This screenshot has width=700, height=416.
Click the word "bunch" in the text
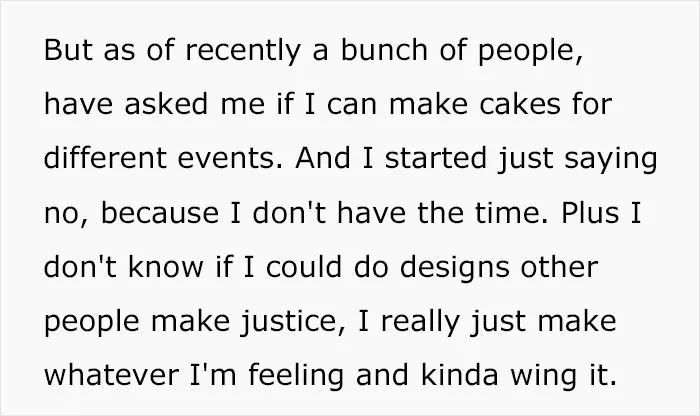384,49
